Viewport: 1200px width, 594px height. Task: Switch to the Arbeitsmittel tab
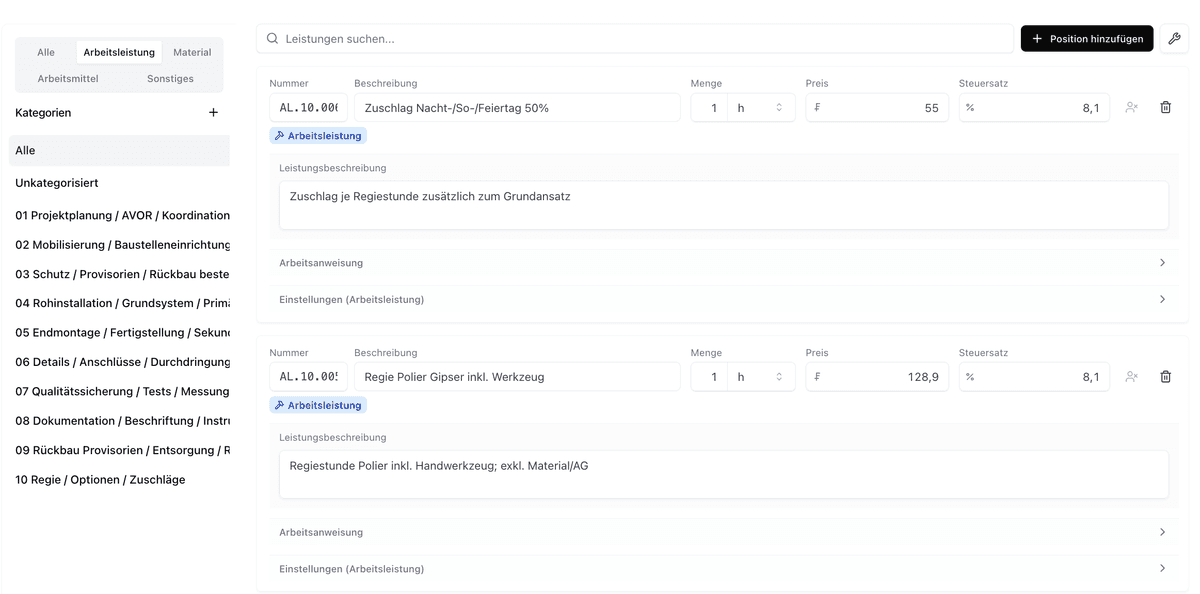[x=68, y=78]
